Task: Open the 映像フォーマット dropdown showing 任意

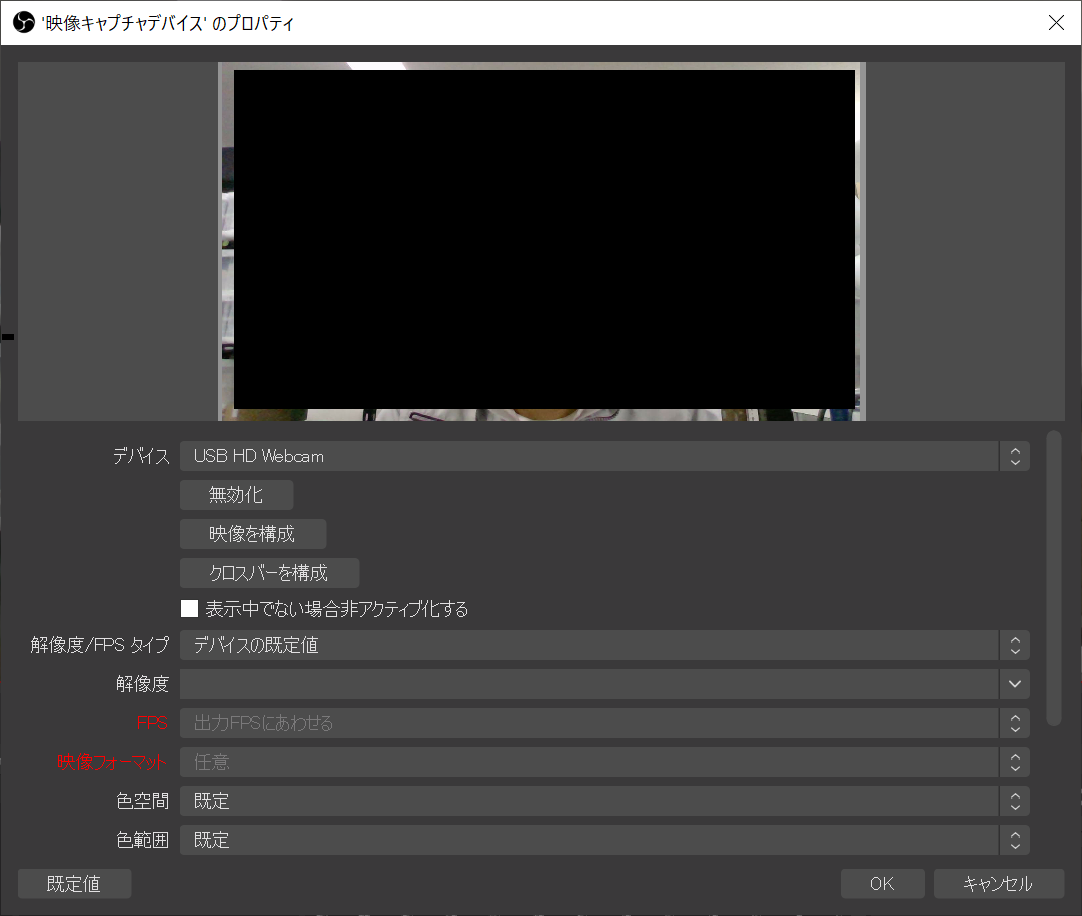Action: (590, 762)
